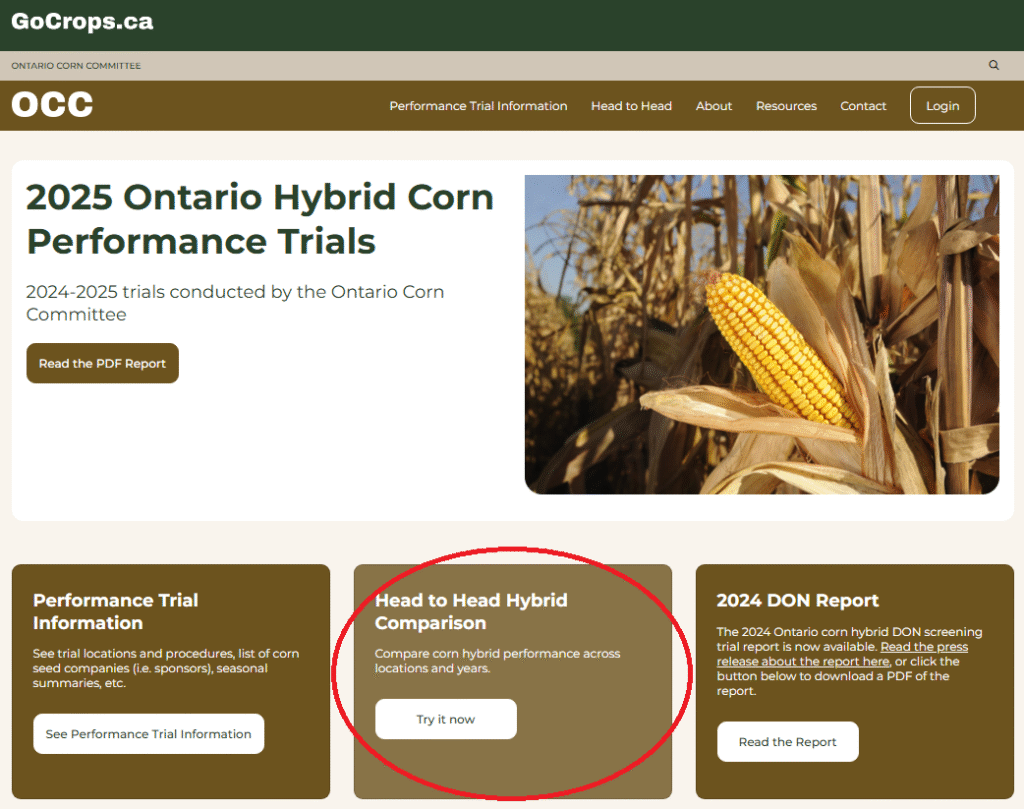Click the search magnifier icon

993,65
